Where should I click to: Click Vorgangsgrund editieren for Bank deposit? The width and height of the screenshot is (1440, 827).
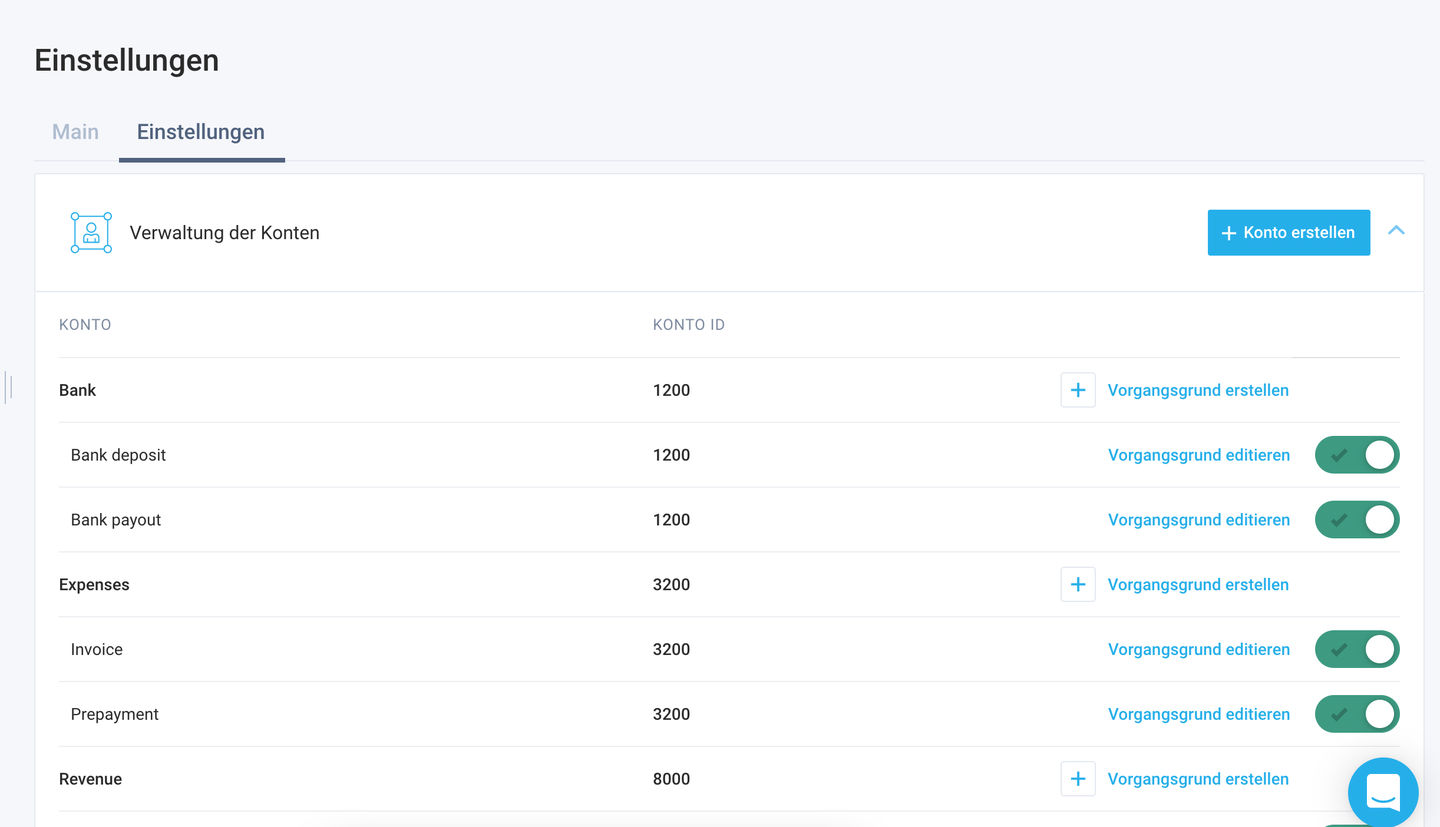click(x=1199, y=455)
